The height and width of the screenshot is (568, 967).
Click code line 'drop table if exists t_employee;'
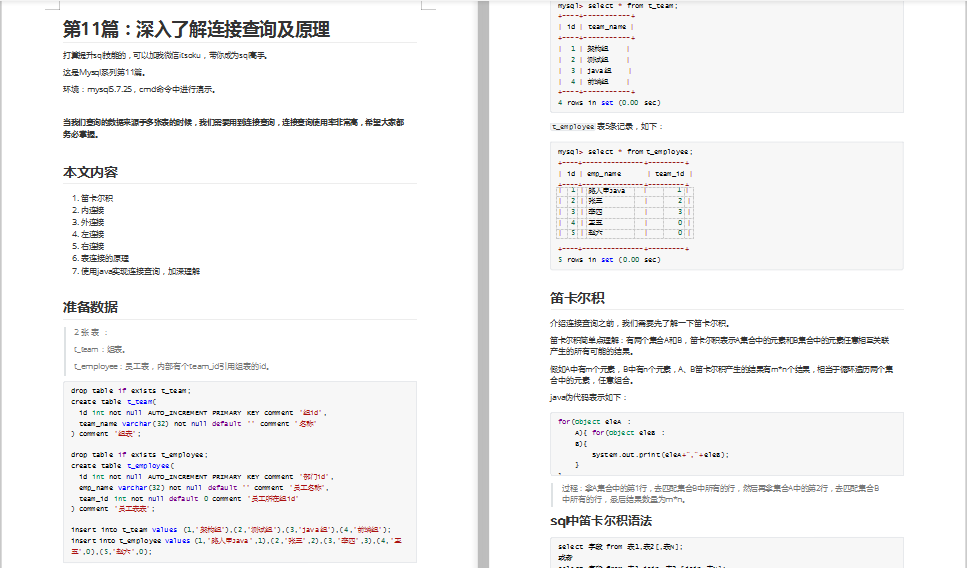(x=139, y=455)
